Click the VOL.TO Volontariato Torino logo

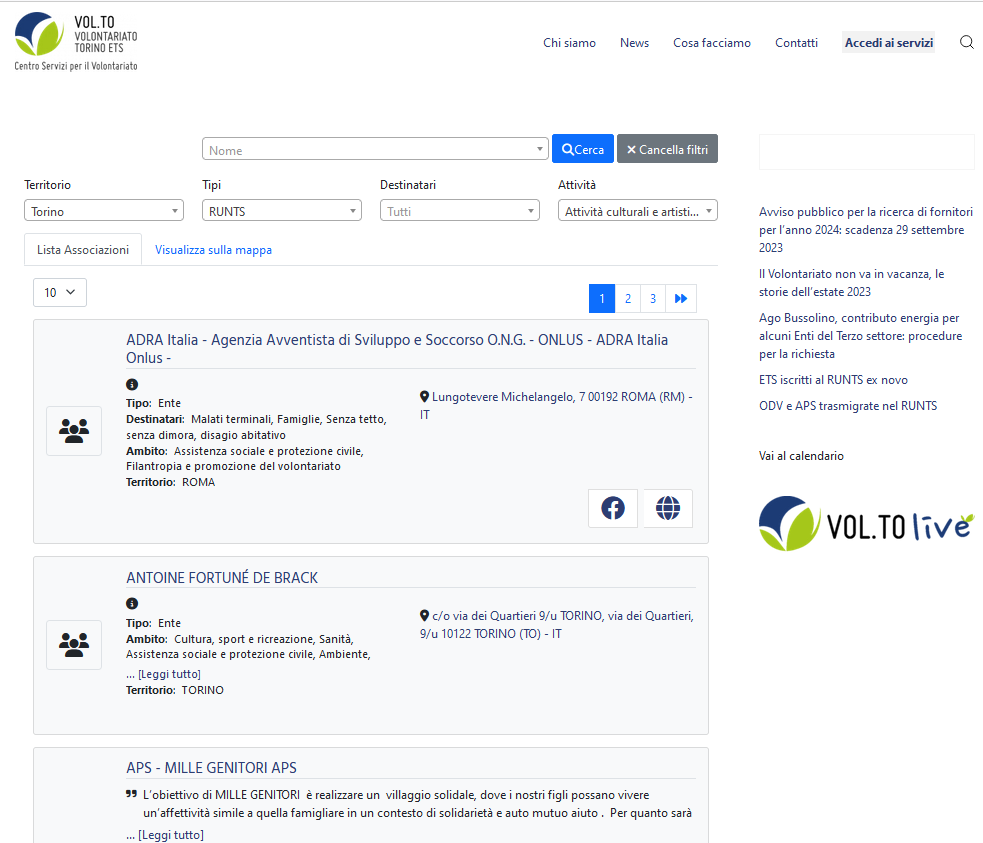[76, 41]
